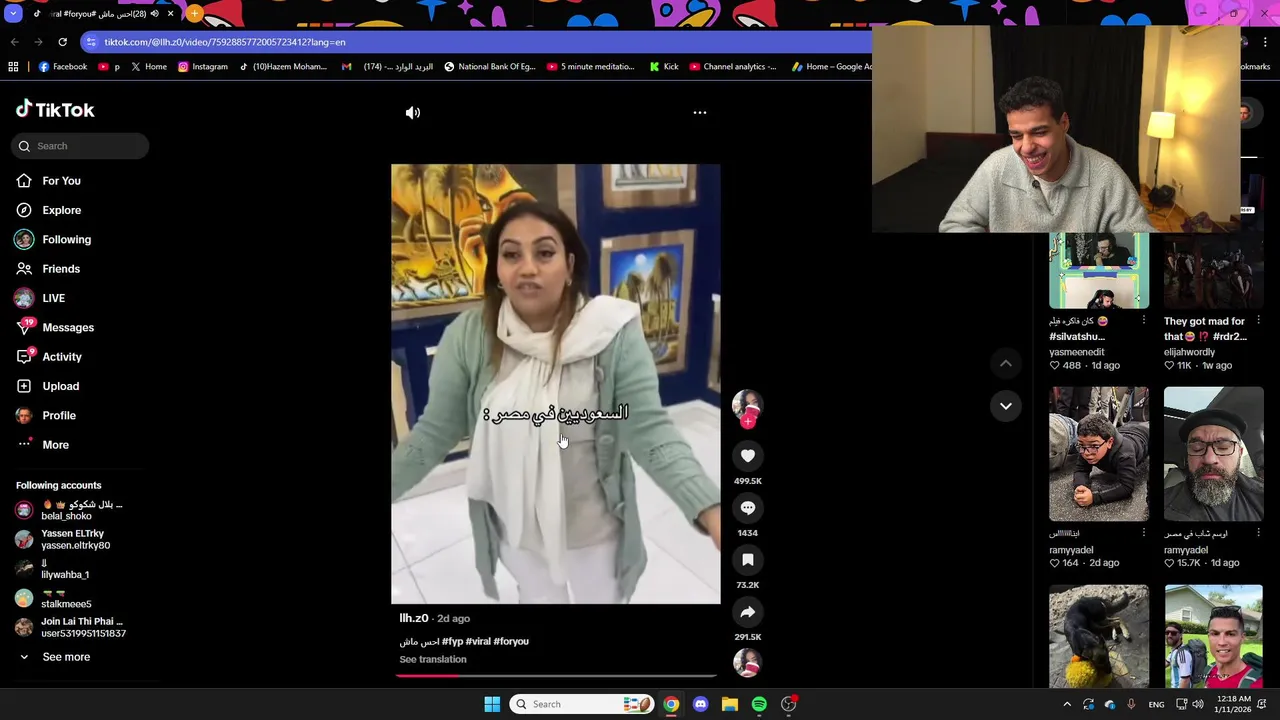The width and height of the screenshot is (1280, 720).
Task: Click the browser back arrow
Action: (14, 42)
